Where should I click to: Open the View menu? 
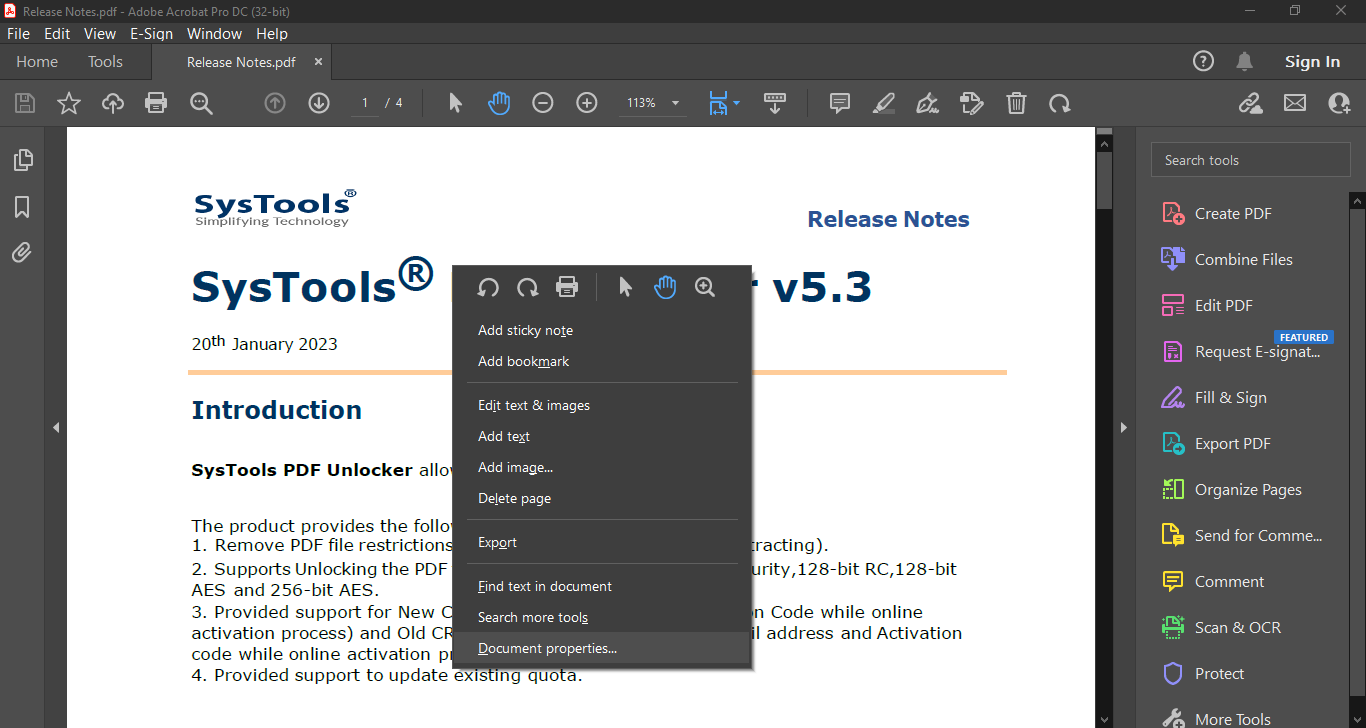pos(100,33)
